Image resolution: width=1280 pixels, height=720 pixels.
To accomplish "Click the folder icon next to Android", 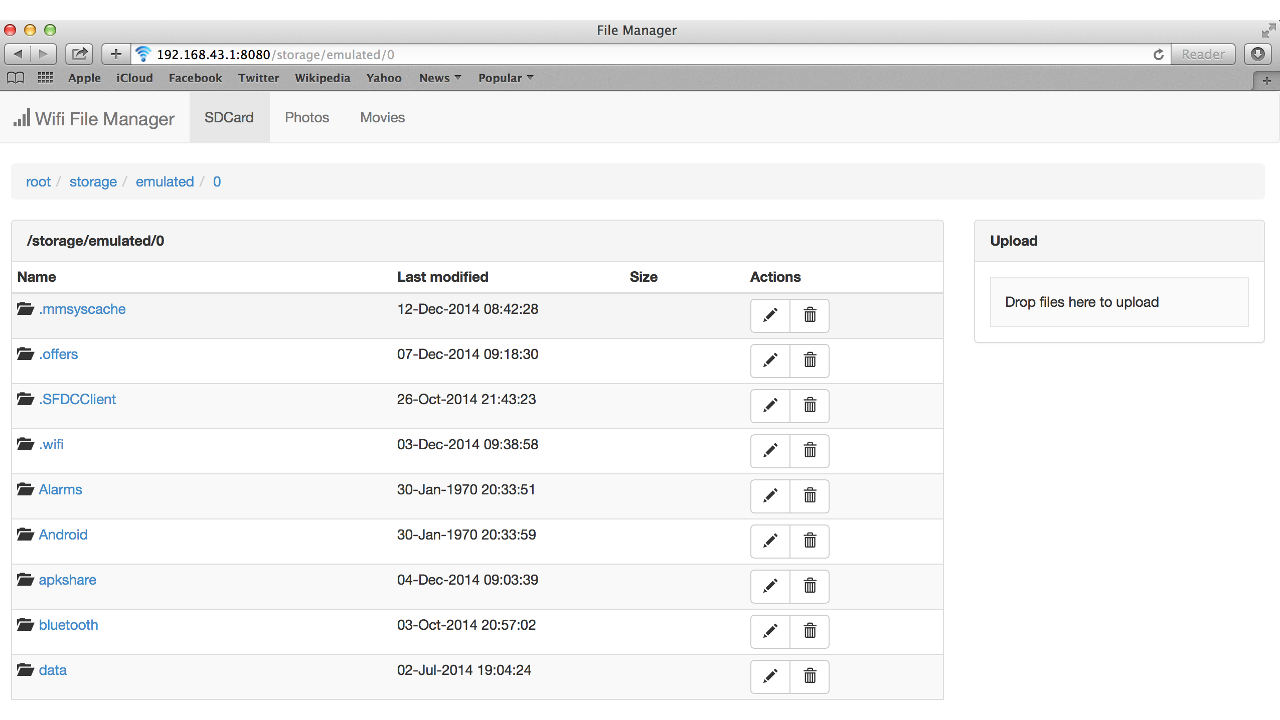I will [25, 534].
